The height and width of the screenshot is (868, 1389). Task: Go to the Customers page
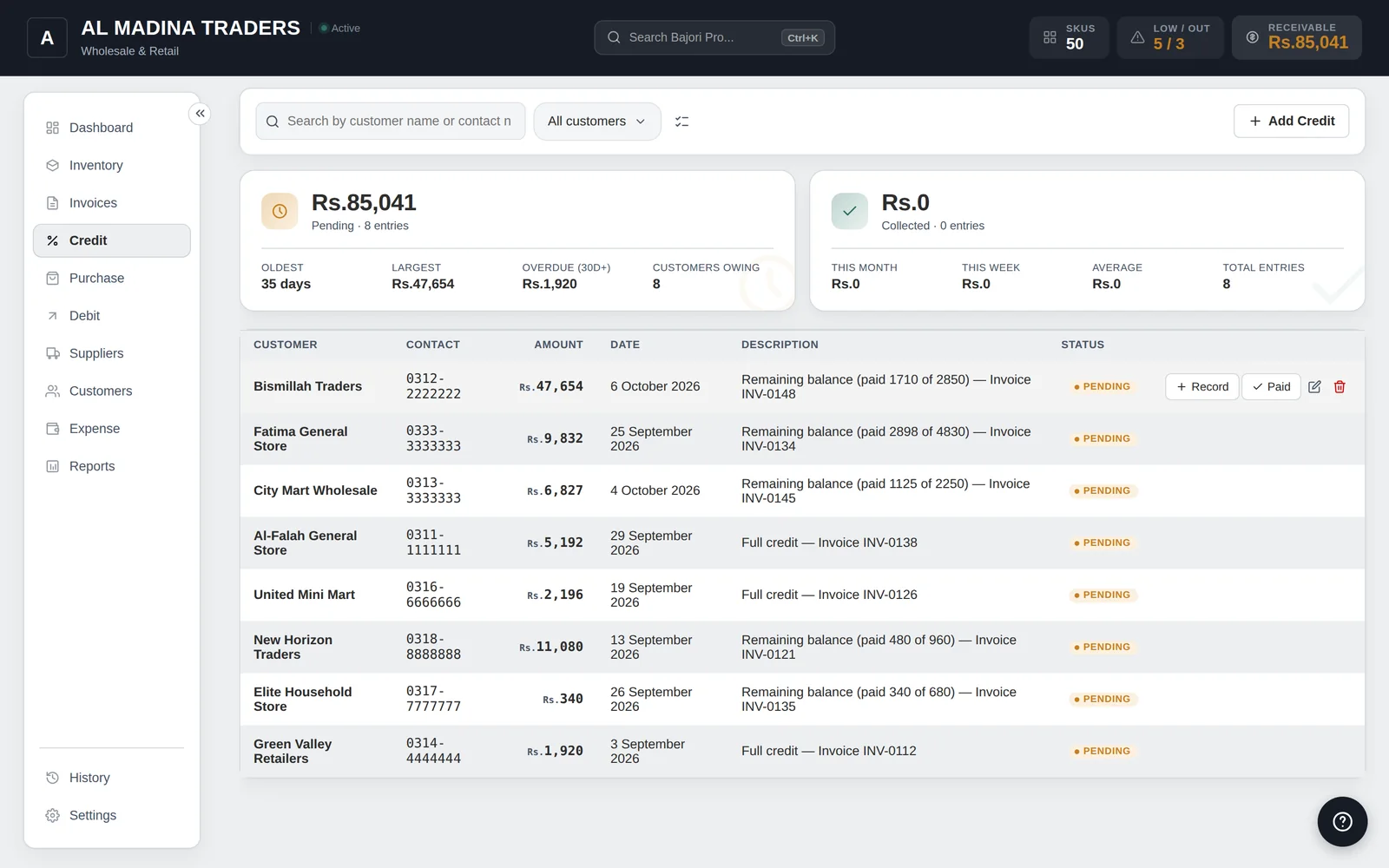coord(111,391)
